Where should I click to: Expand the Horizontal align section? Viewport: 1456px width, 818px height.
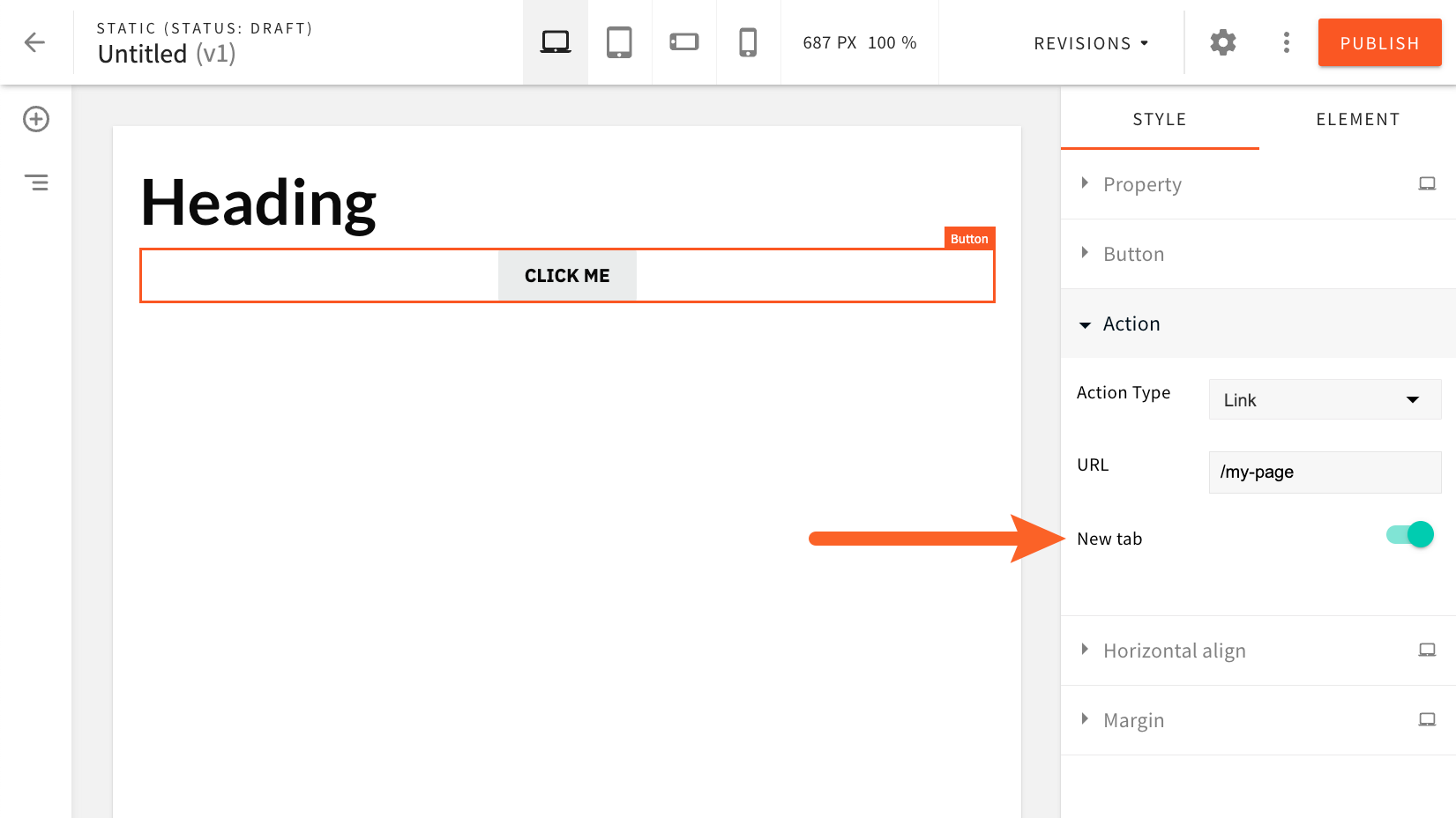pos(1174,651)
